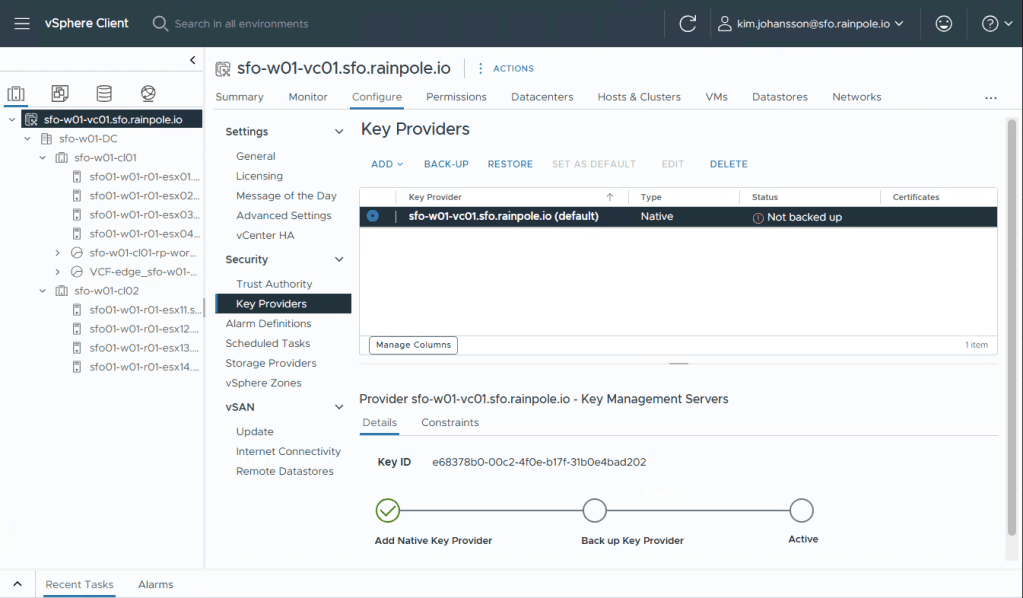Collapse the left navigation pane
The height and width of the screenshot is (598, 1023).
coord(193,61)
